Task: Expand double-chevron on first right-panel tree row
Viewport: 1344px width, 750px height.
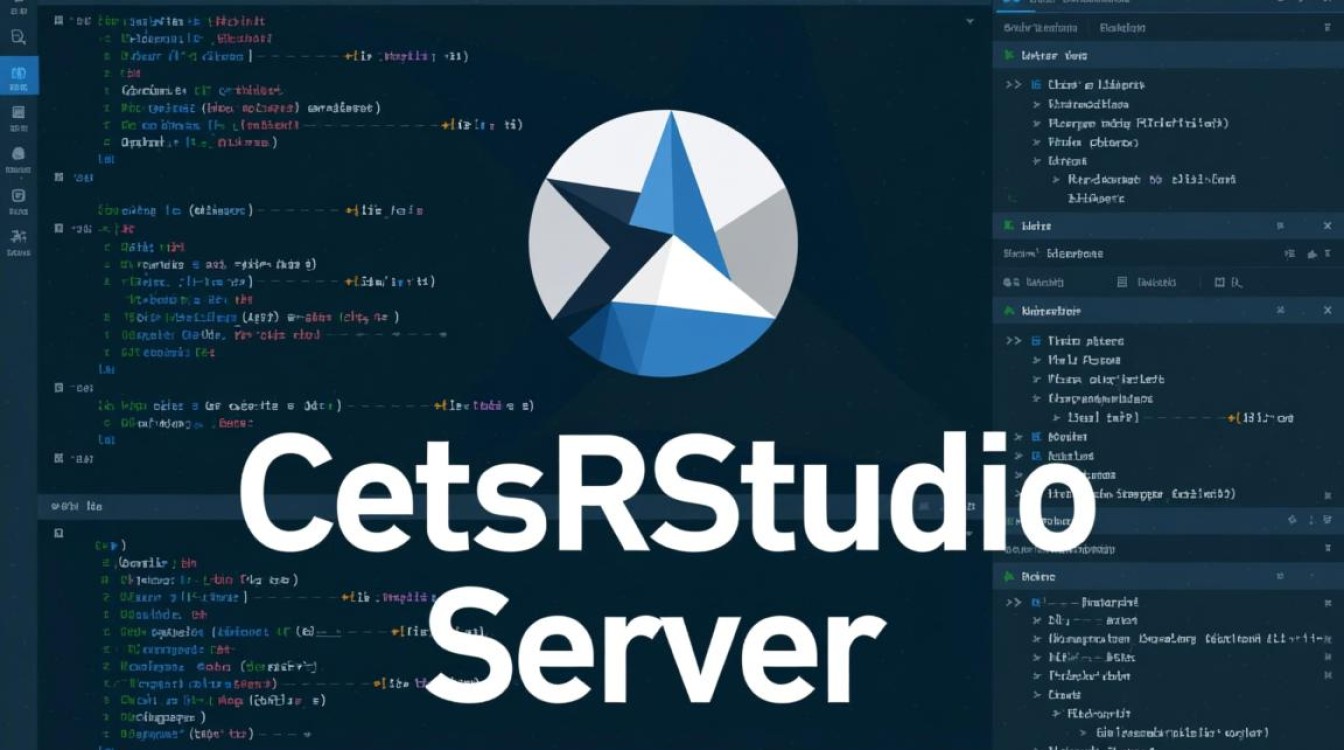Action: click(x=1013, y=85)
